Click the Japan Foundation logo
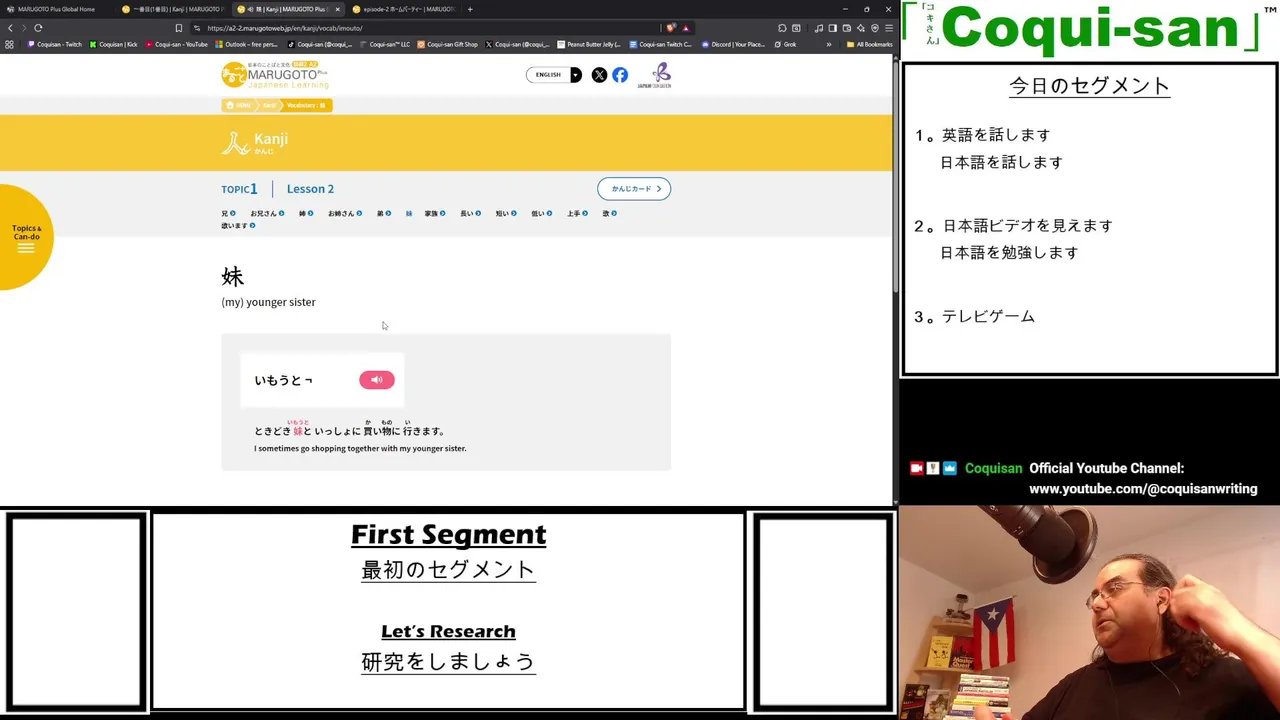The image size is (1280, 720). click(x=655, y=76)
